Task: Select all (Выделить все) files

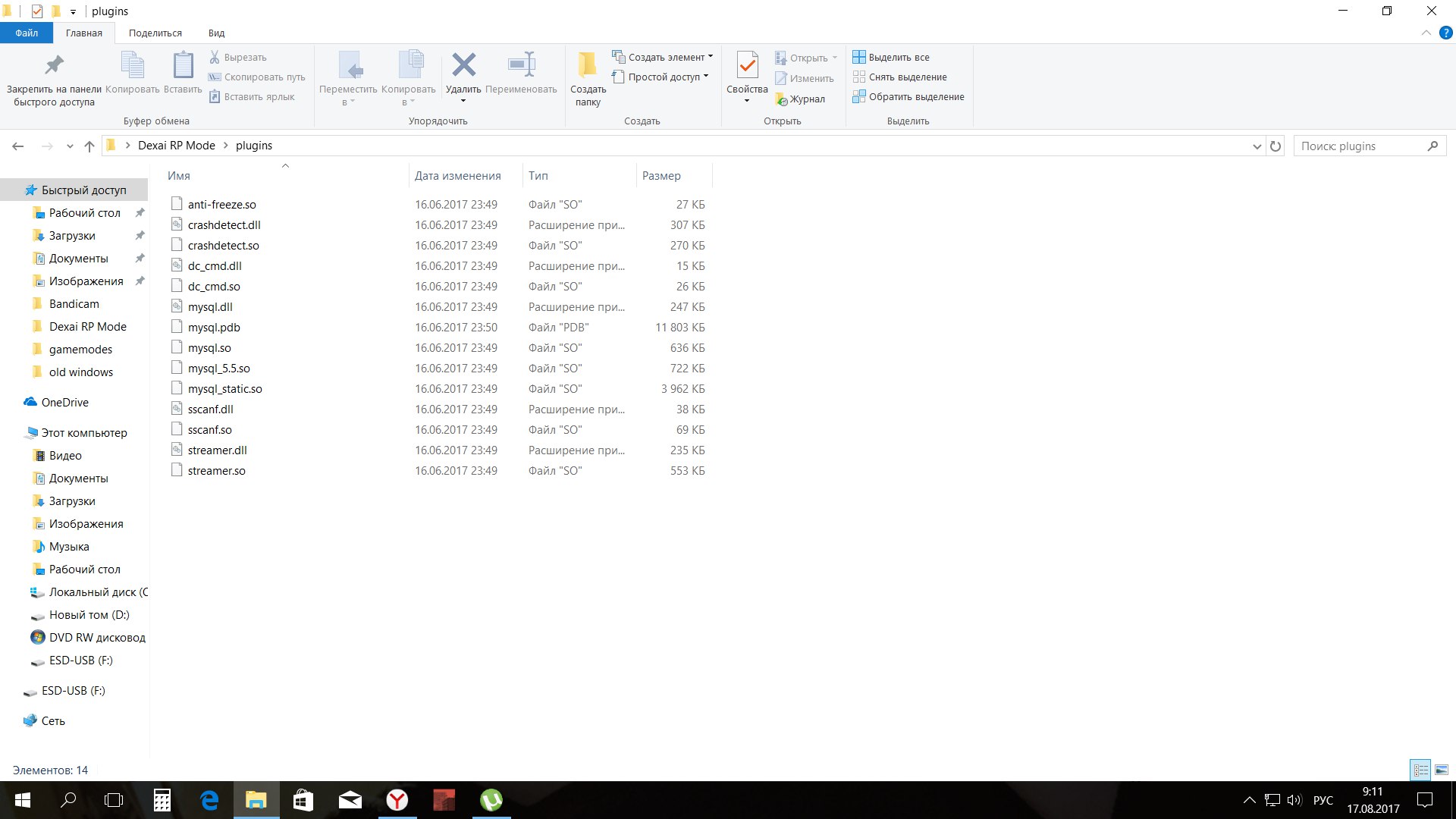Action: tap(891, 57)
